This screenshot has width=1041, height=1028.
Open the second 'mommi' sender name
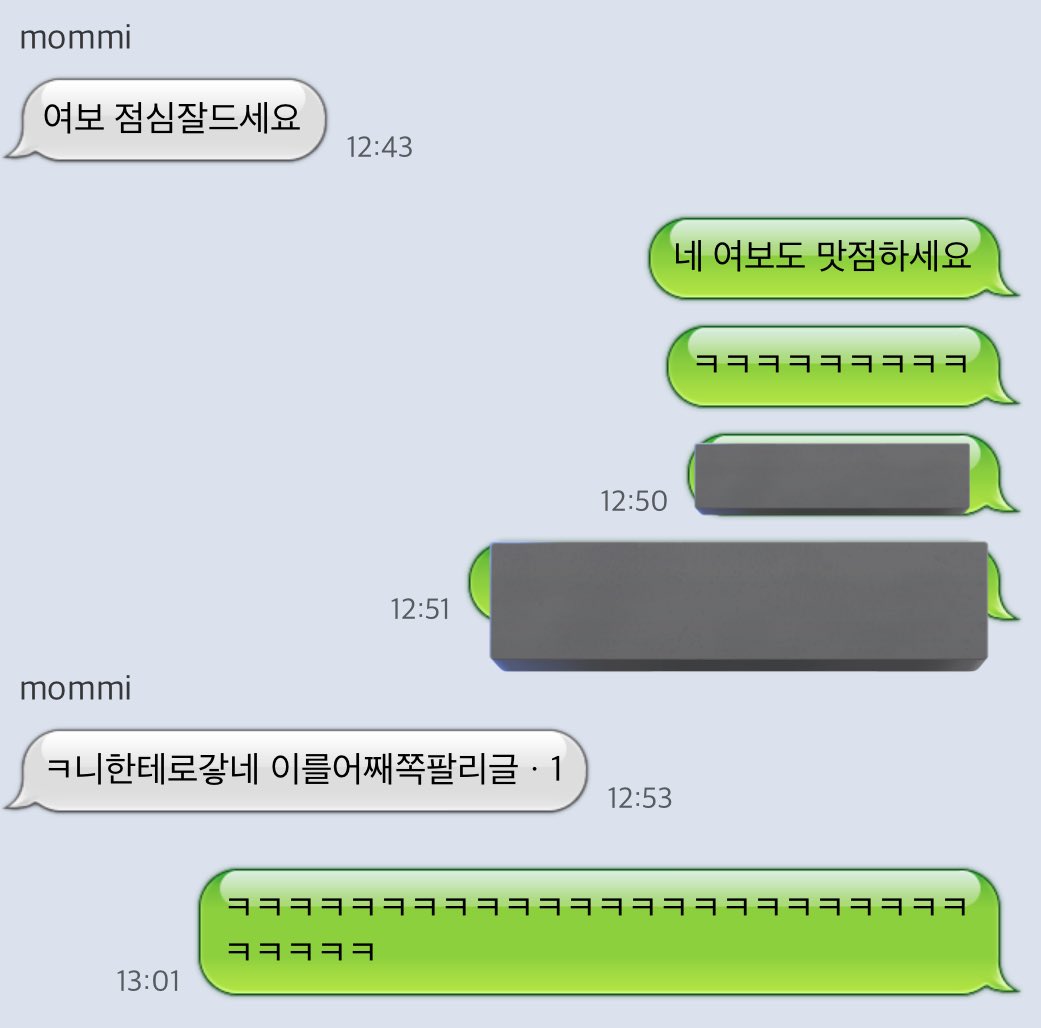click(x=76, y=688)
